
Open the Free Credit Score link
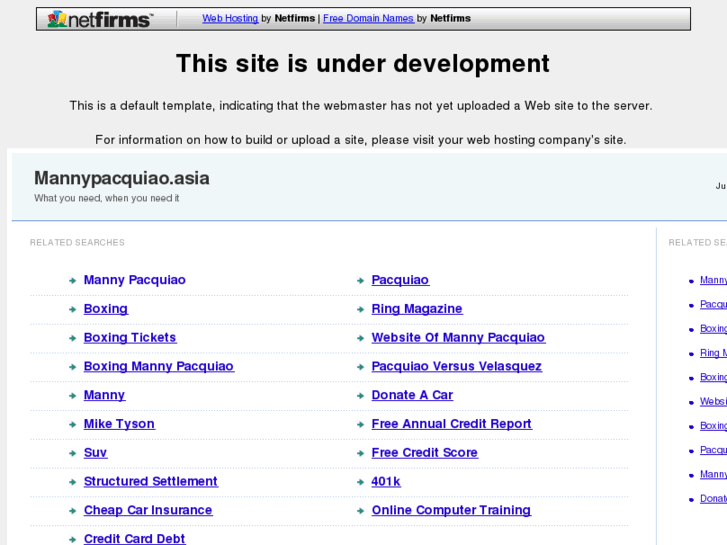point(425,453)
